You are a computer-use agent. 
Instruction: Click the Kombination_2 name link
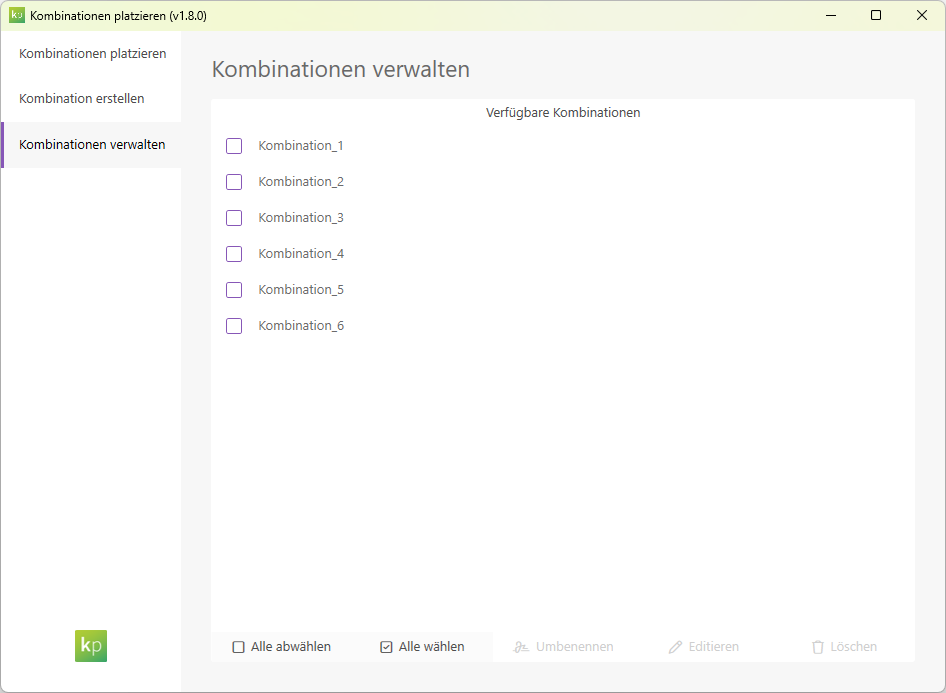pos(300,181)
